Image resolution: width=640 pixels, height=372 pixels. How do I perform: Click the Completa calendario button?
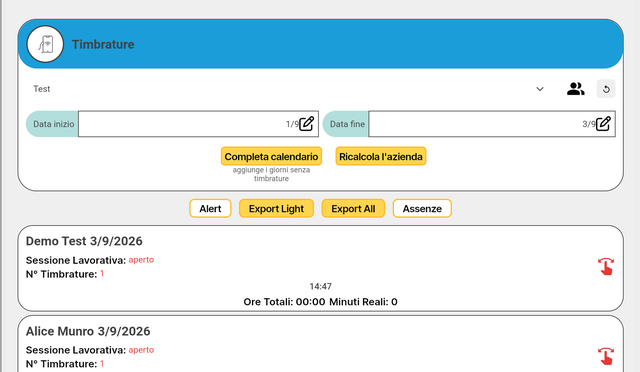(271, 156)
